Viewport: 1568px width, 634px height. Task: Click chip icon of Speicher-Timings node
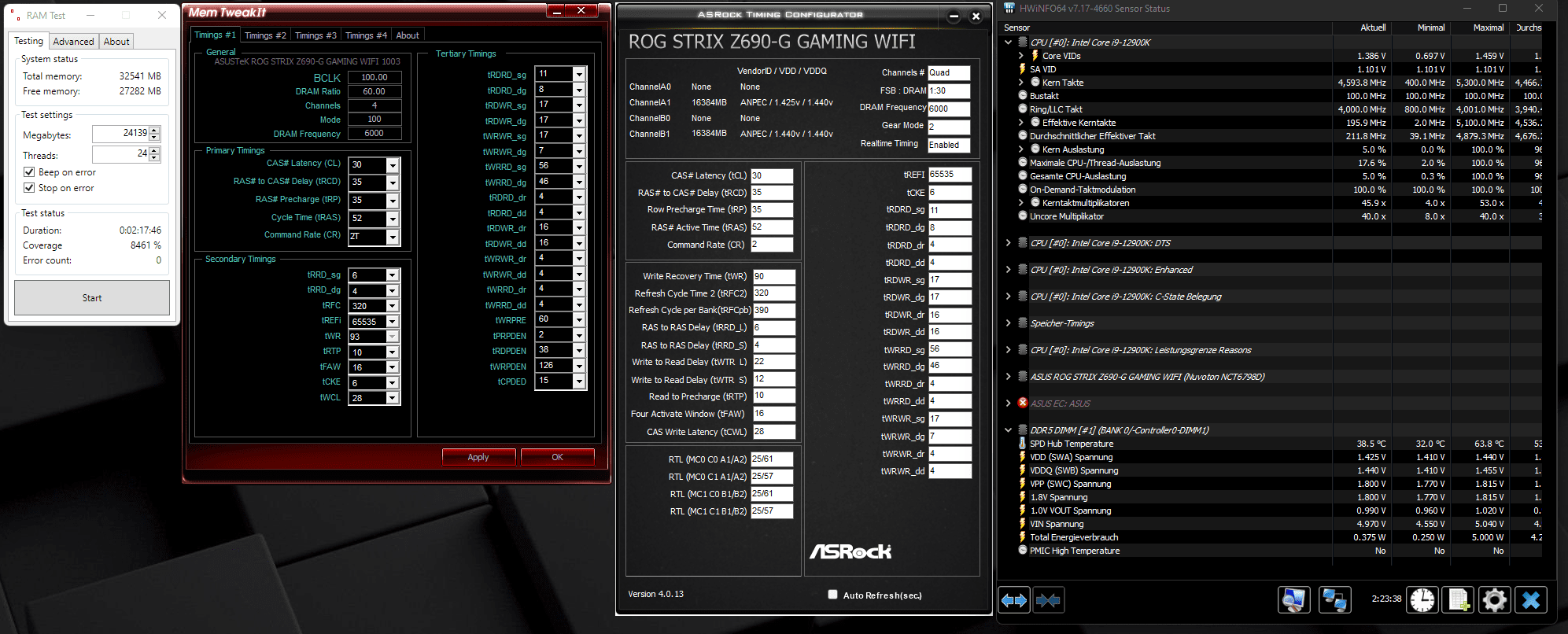coord(1023,323)
